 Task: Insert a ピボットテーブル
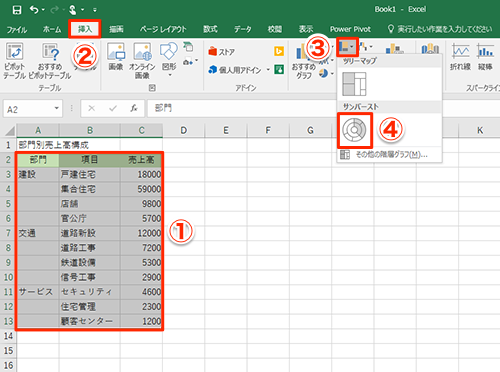14,61
